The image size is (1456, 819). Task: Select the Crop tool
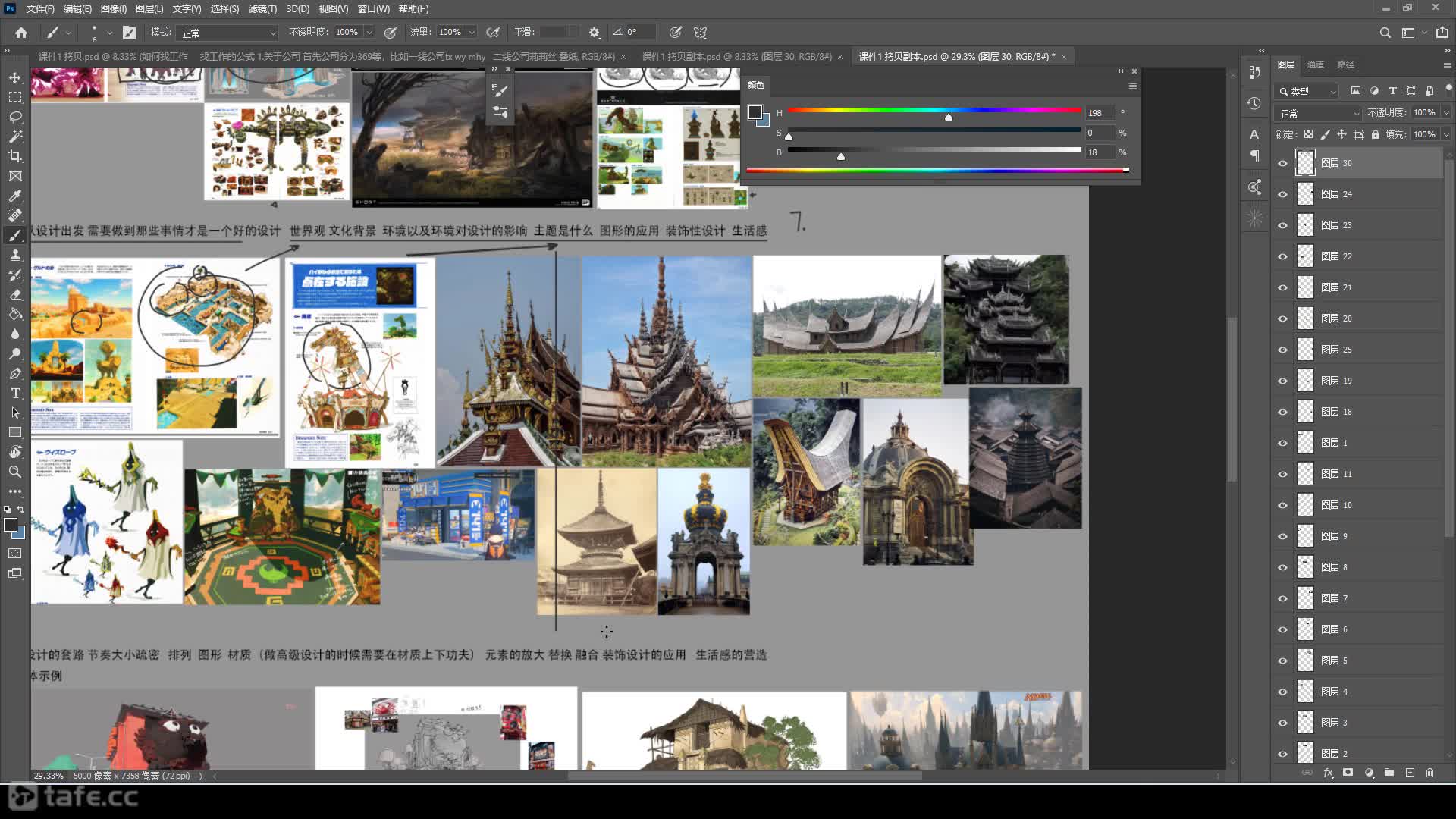pos(15,156)
